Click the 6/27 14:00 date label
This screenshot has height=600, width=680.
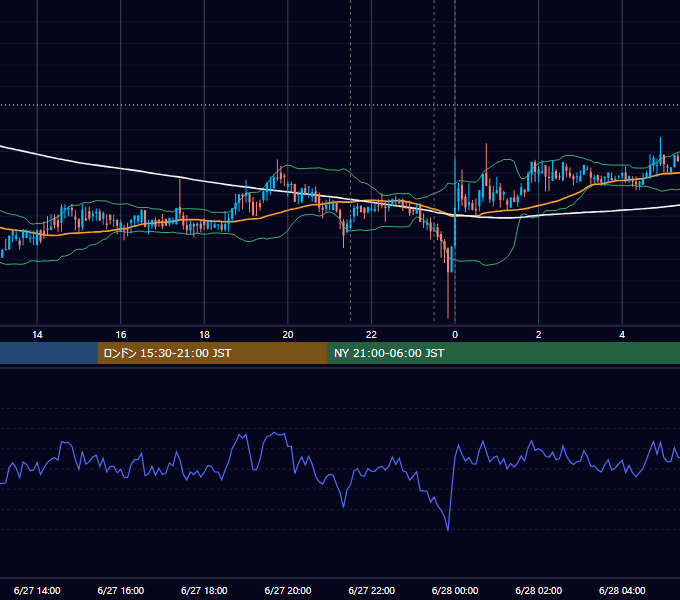click(37, 590)
